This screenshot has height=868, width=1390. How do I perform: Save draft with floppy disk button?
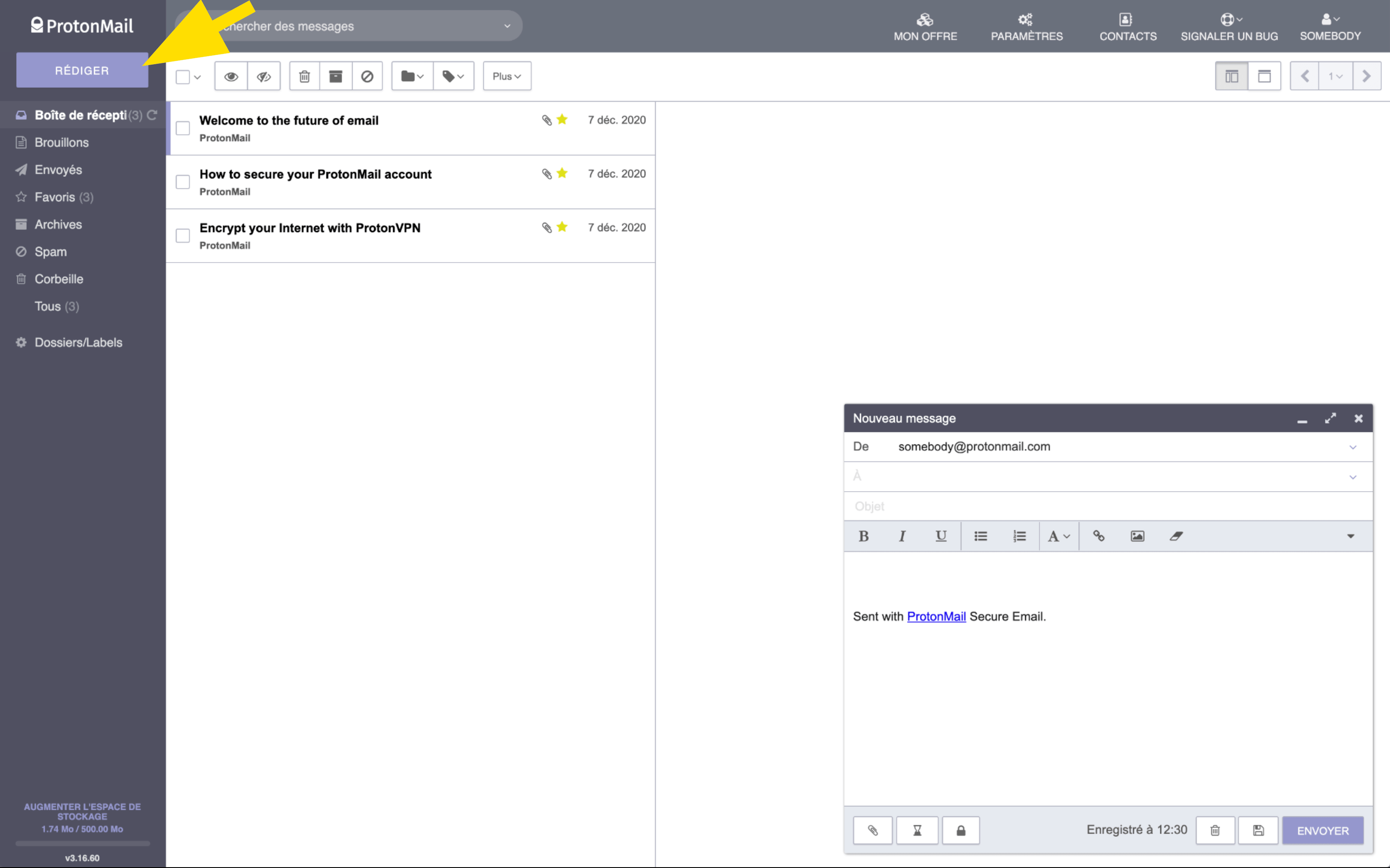(1258, 830)
